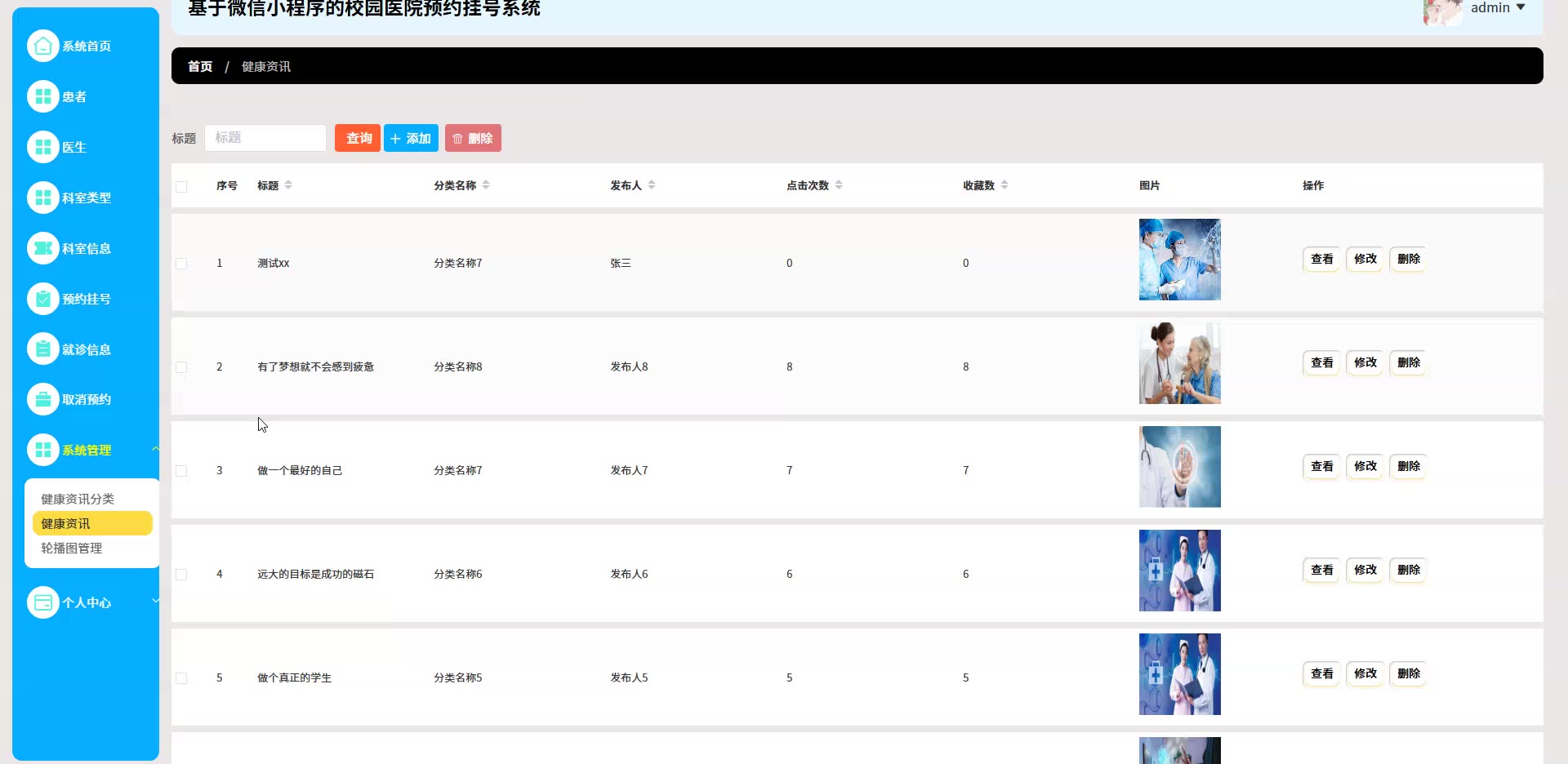This screenshot has height=764, width=1568.
Task: Focus the 标题 search input field
Action: (x=265, y=137)
